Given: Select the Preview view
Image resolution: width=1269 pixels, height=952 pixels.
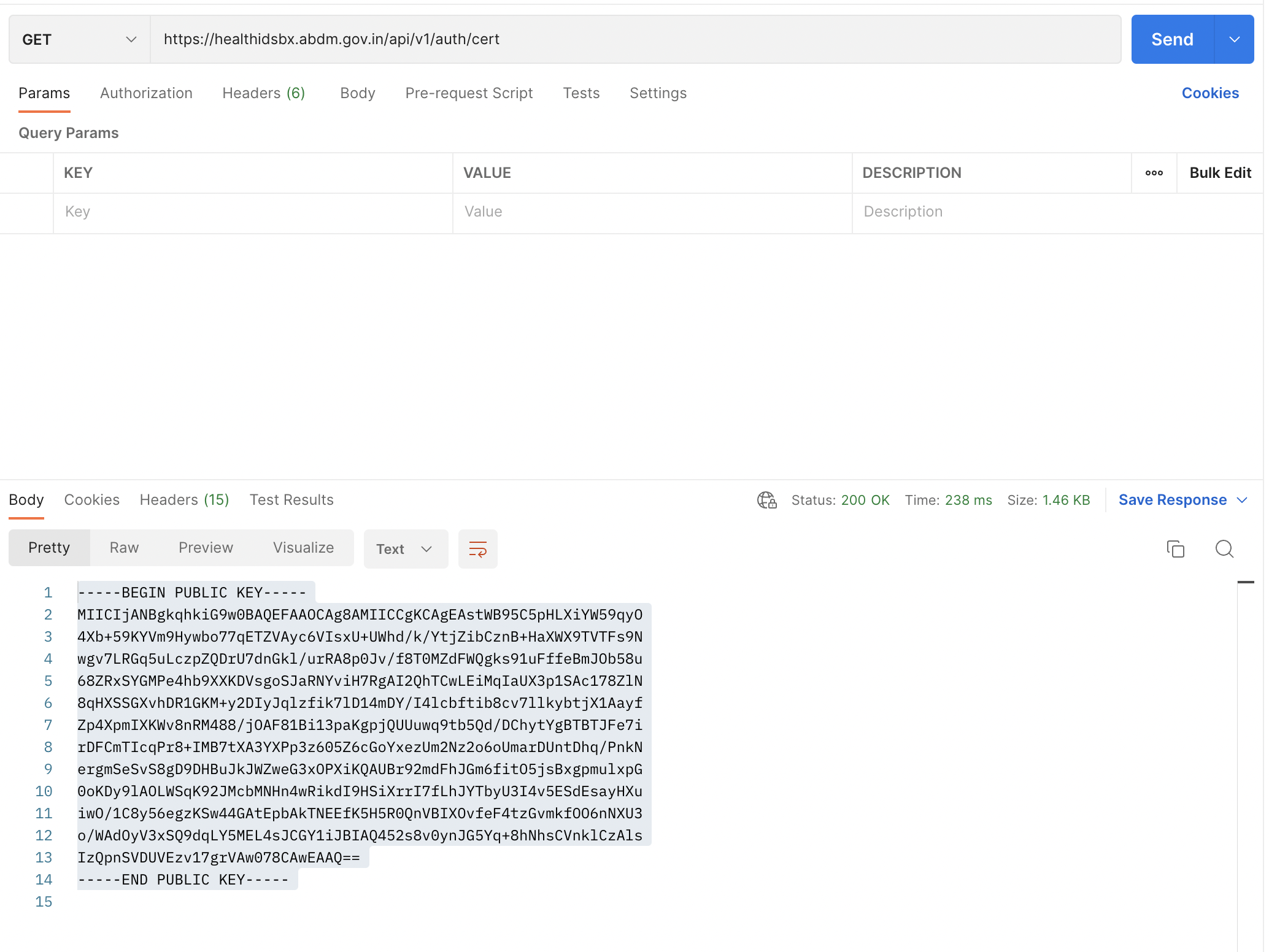Looking at the screenshot, I should [206, 548].
